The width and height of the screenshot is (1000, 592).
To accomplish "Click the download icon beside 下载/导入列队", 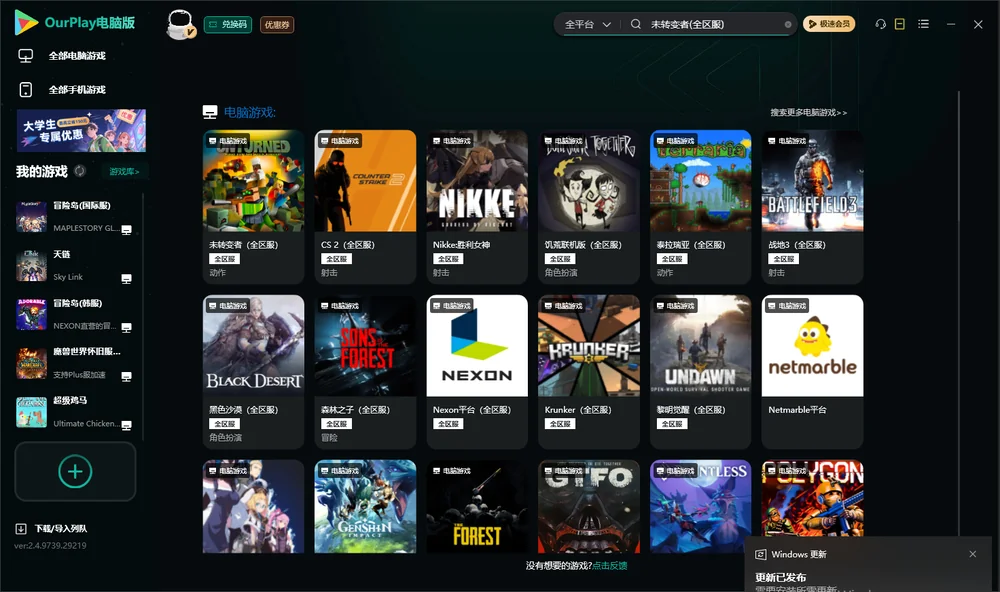I will point(21,529).
